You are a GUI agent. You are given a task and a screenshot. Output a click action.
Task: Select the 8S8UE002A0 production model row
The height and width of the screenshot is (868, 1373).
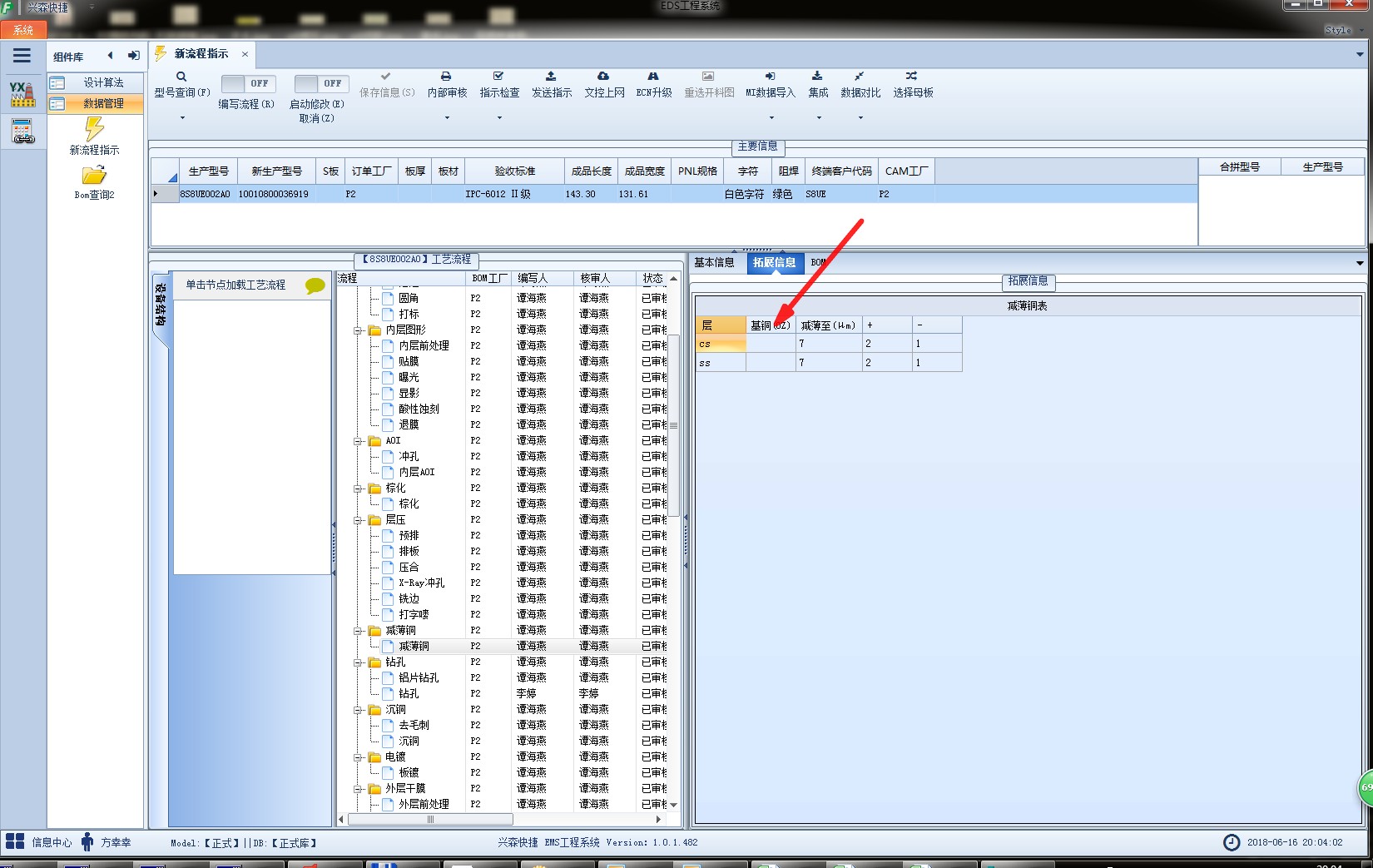[674, 194]
